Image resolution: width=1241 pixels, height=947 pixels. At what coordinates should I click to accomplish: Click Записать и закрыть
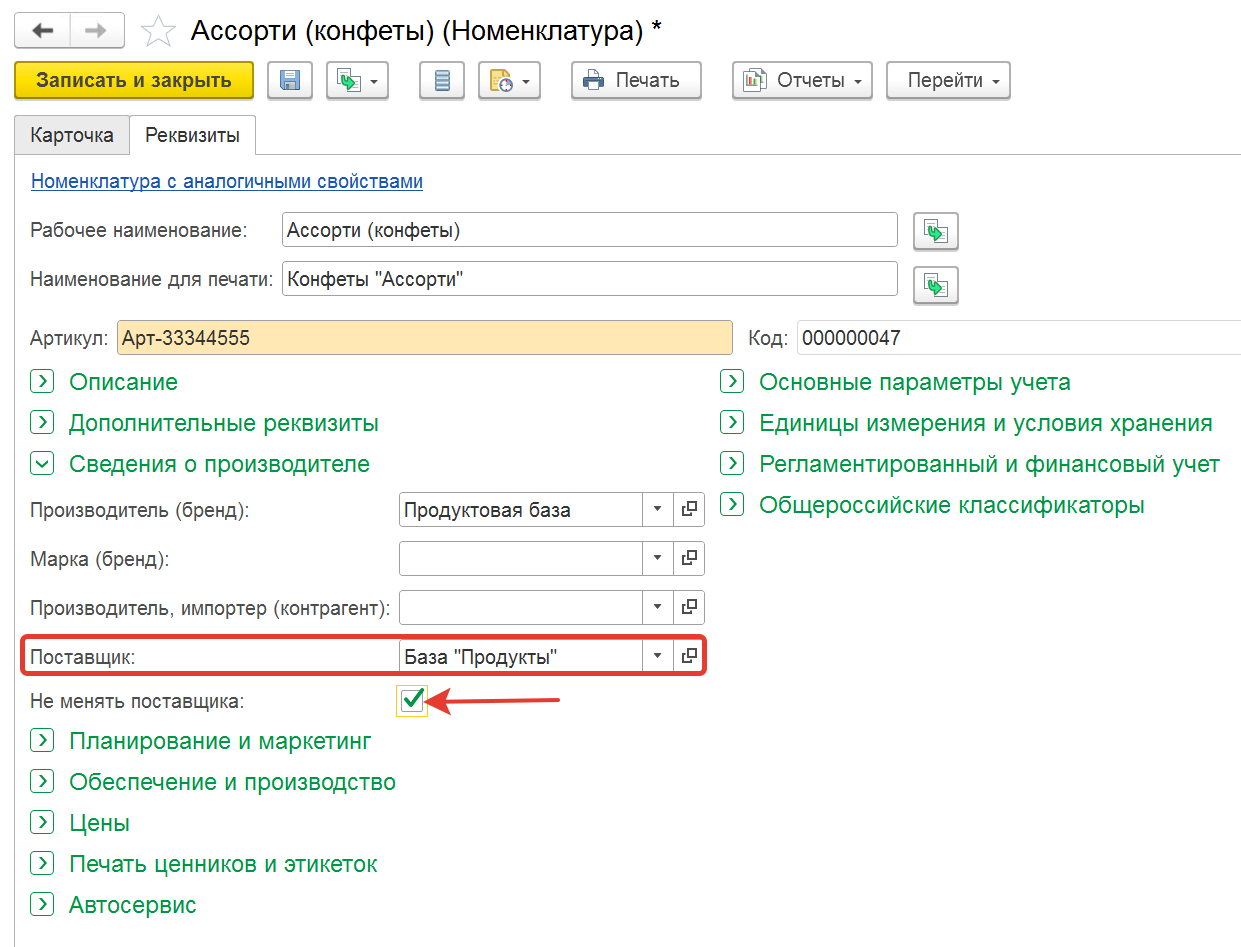coord(134,81)
